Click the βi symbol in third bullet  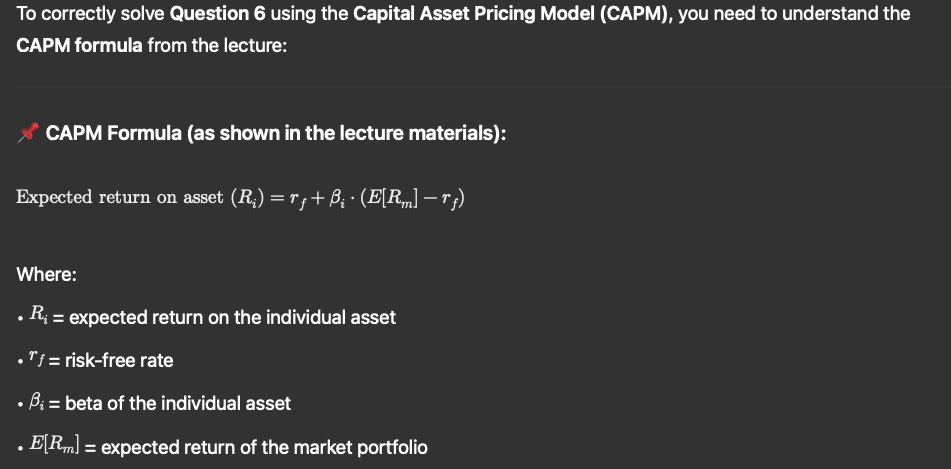click(x=36, y=402)
